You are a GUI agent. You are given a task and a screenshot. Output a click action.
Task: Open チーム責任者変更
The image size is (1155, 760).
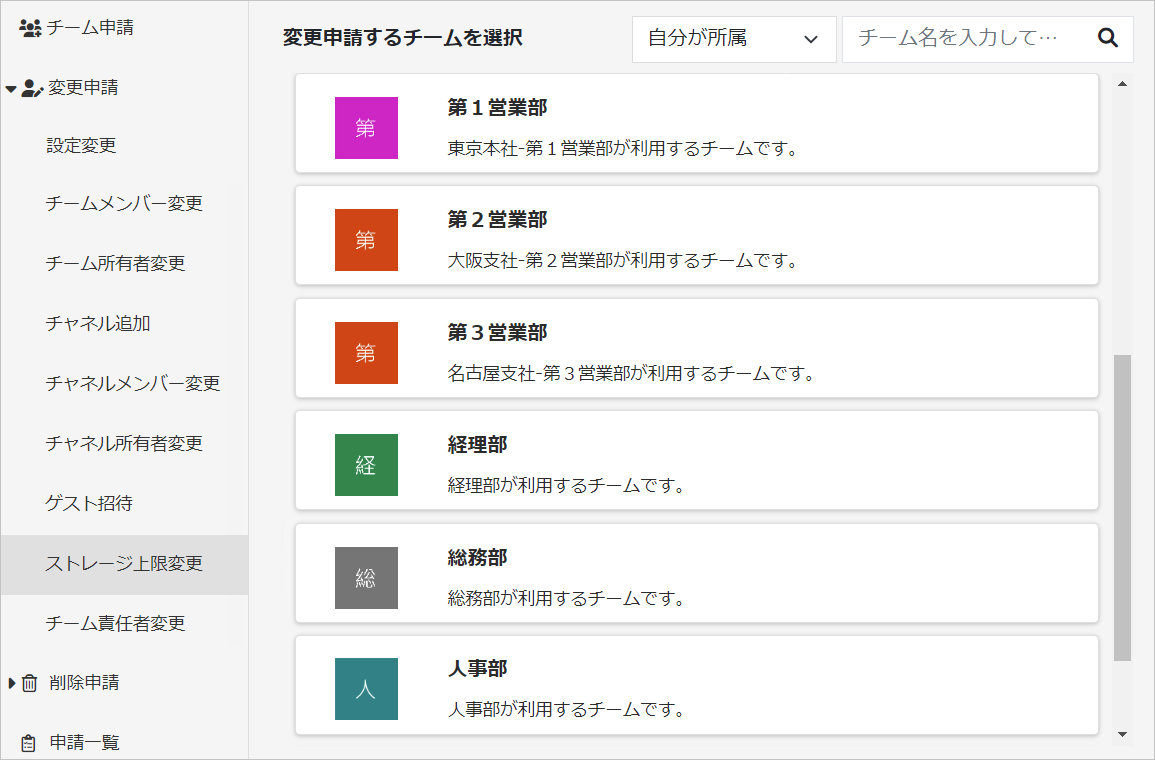click(x=115, y=624)
